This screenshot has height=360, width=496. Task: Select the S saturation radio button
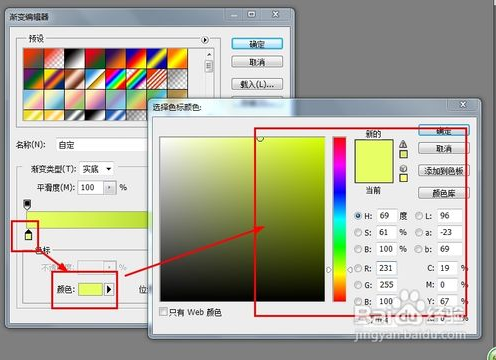358,232
